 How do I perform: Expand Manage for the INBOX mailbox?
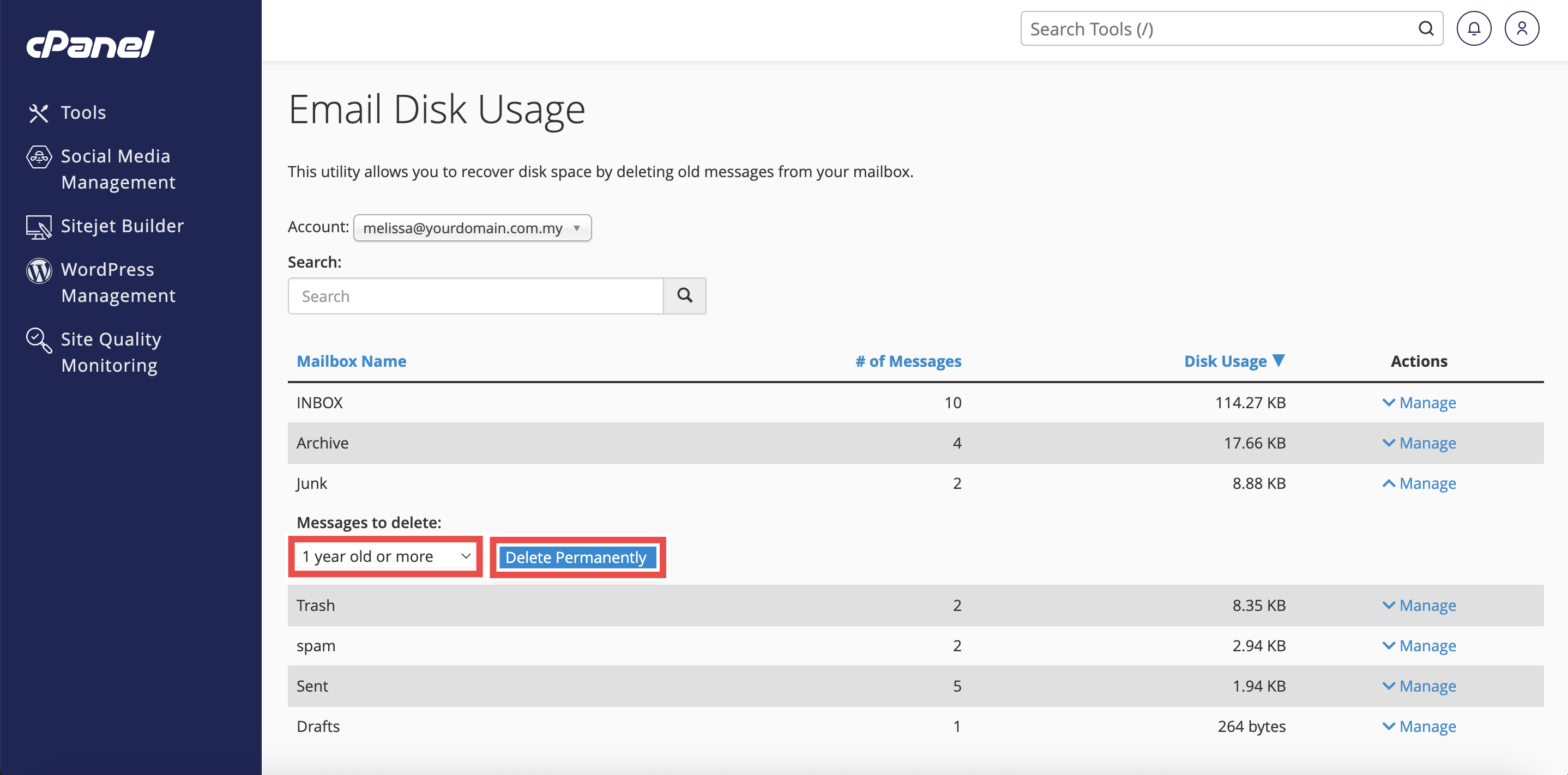[1419, 403]
